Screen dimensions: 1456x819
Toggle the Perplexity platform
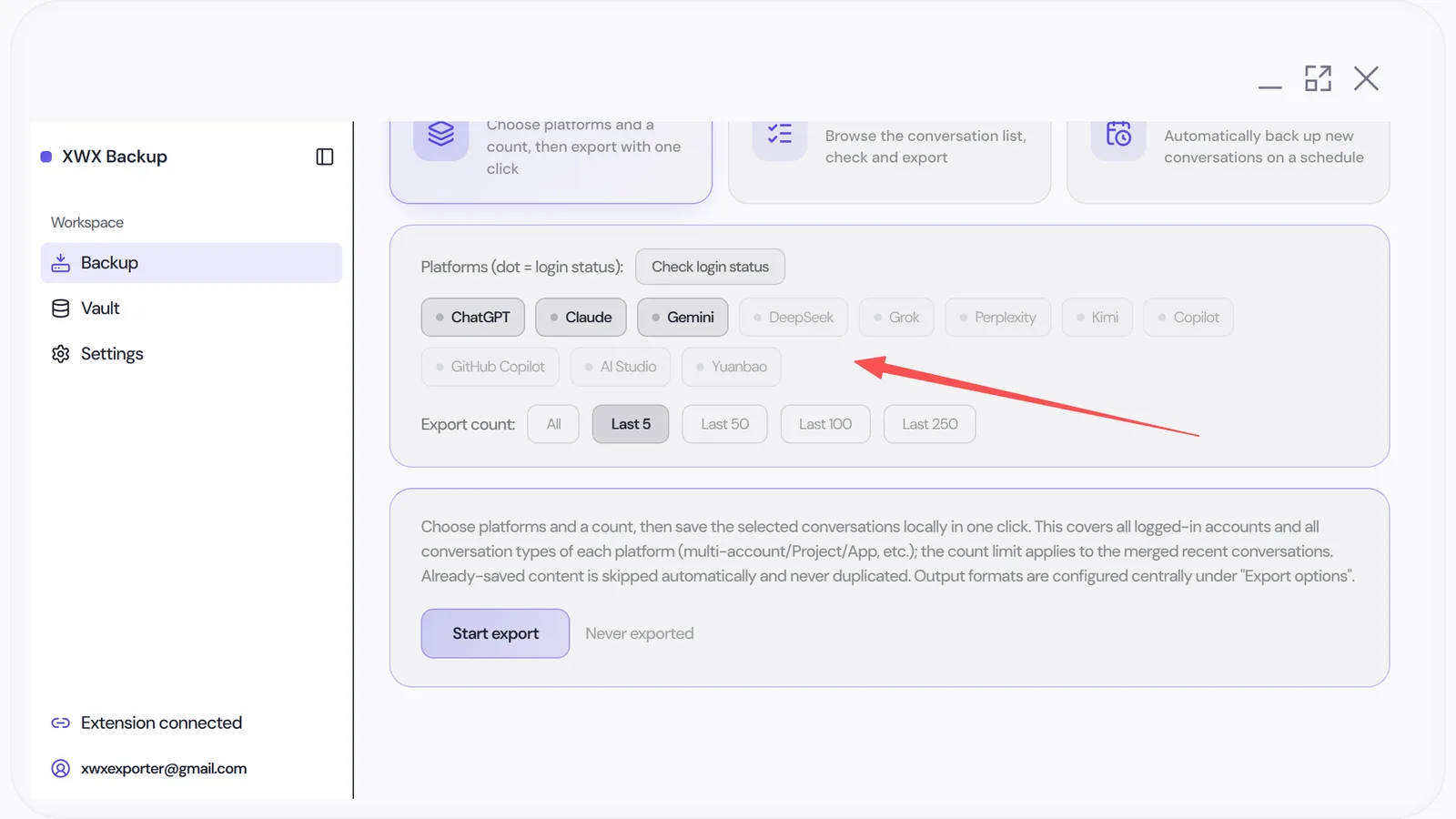[998, 318]
